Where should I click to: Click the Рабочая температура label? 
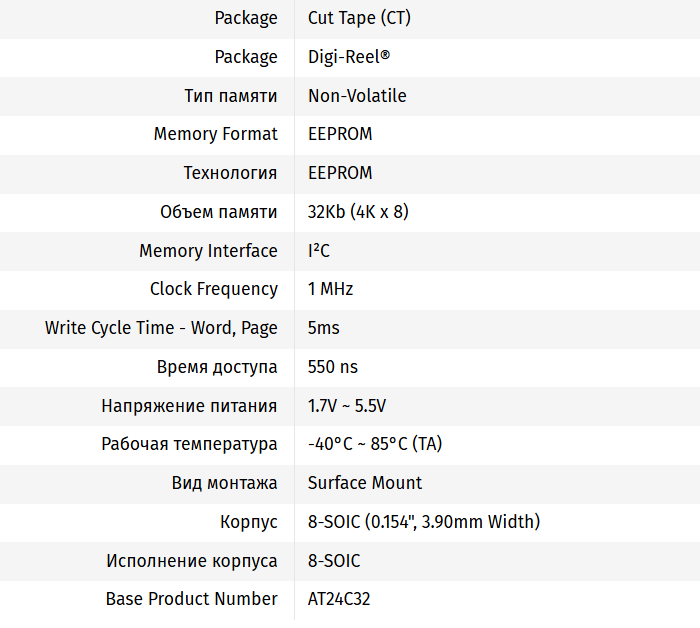click(x=189, y=444)
